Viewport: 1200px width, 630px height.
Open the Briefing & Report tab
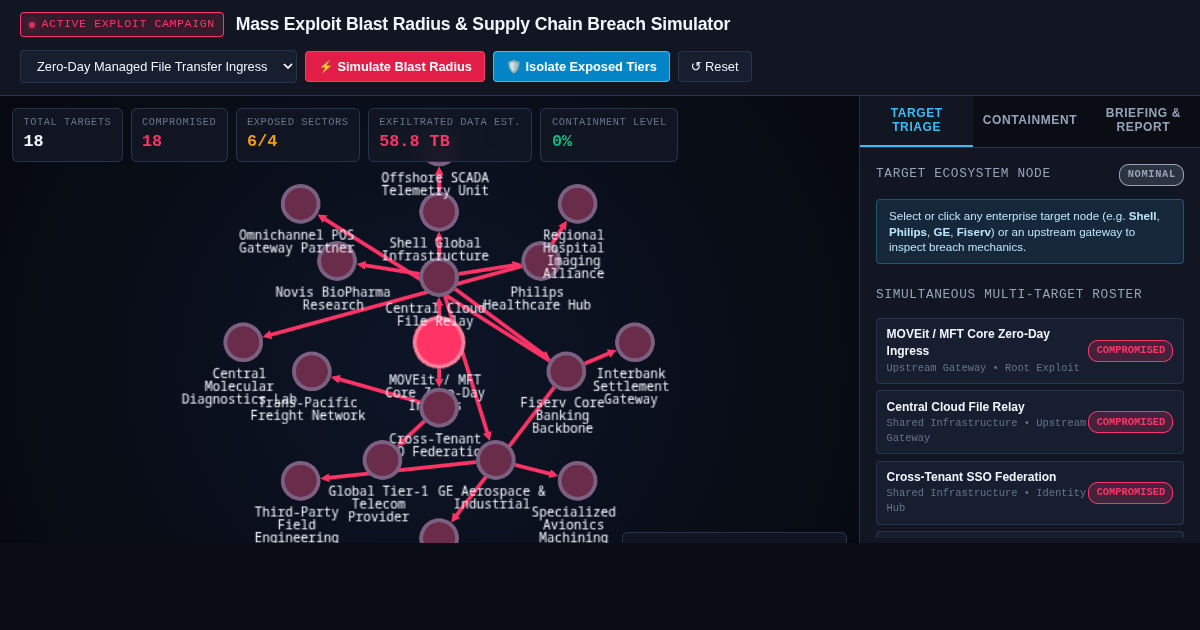(1143, 120)
